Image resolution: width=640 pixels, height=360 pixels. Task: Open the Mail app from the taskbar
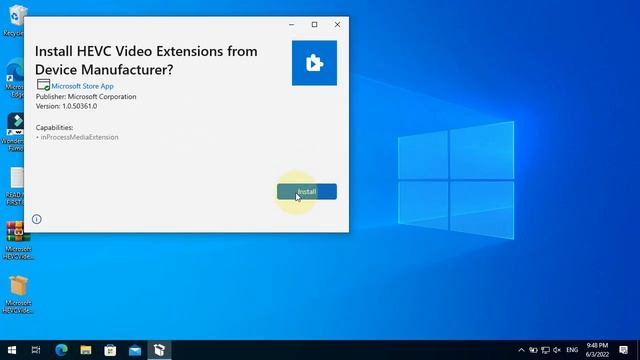pos(135,350)
